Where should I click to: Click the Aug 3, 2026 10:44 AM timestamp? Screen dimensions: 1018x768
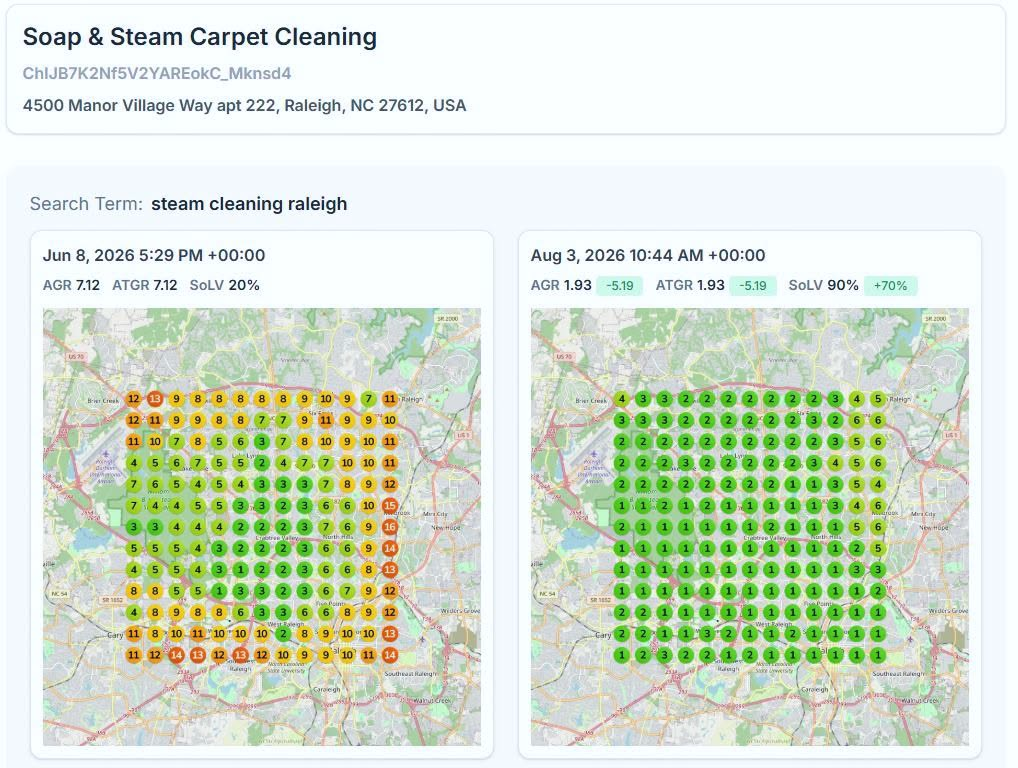648,255
